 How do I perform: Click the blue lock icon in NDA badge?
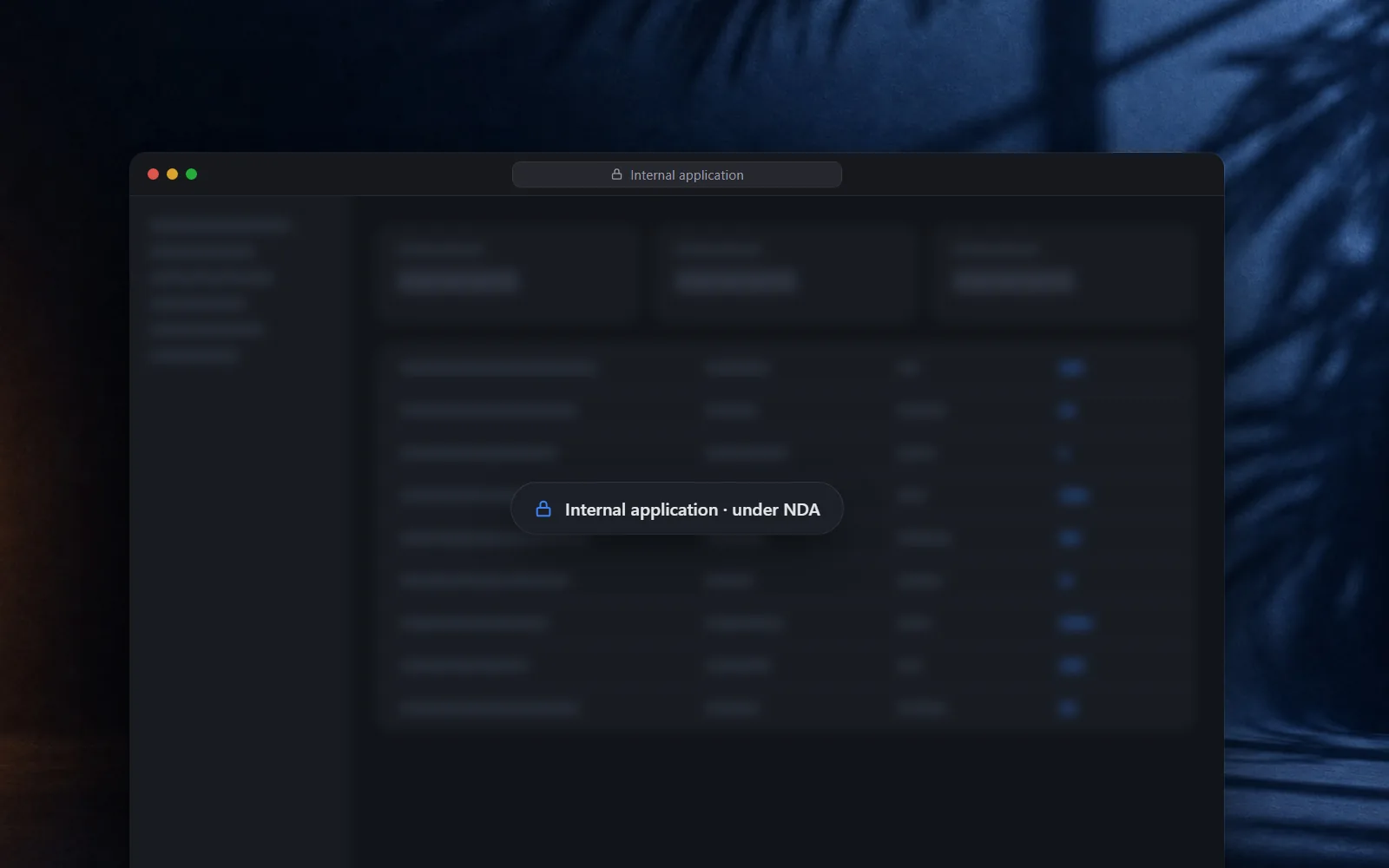pyautogui.click(x=543, y=509)
